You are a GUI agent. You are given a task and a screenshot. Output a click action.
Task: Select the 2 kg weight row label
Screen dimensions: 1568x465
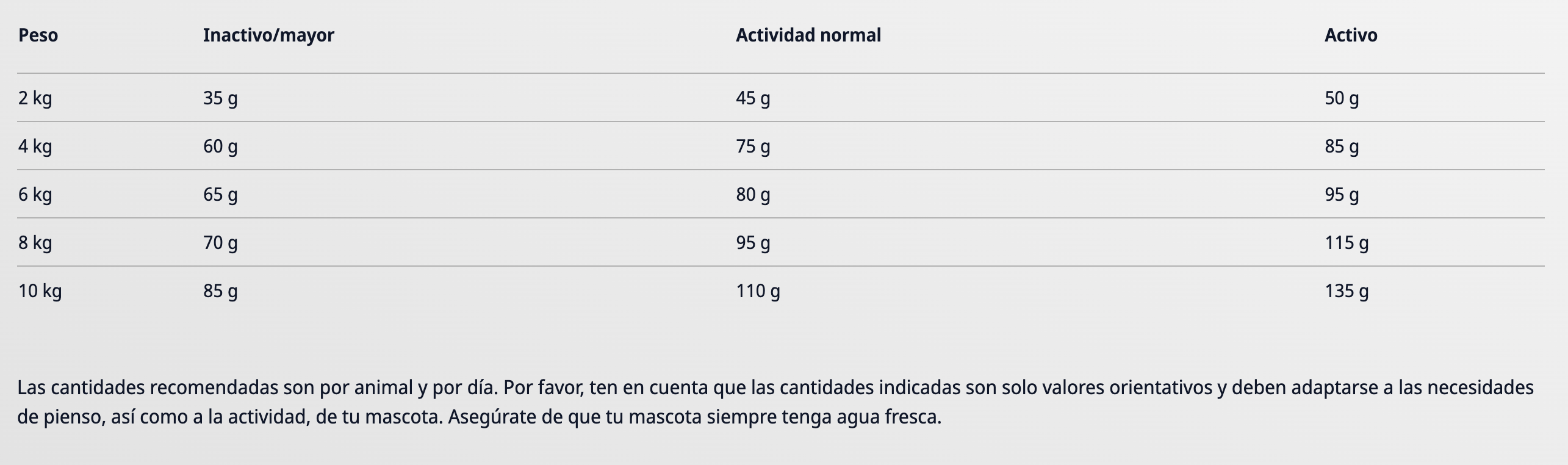(x=35, y=98)
